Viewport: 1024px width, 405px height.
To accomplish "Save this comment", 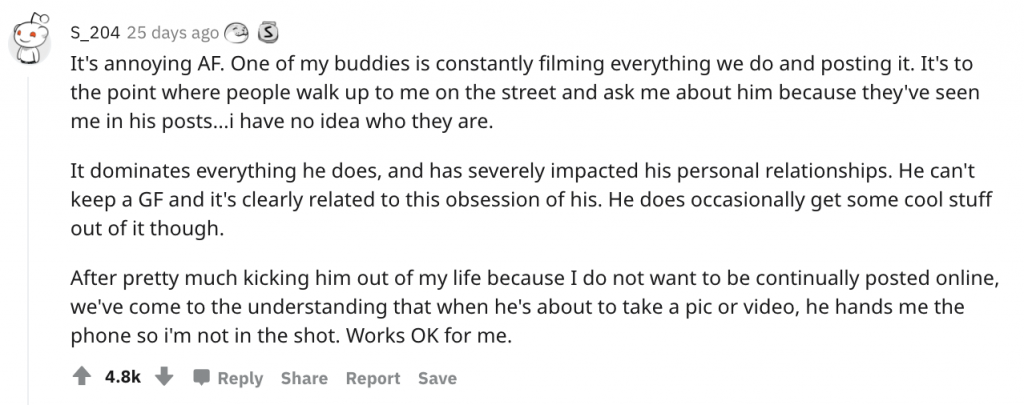I will tap(437, 378).
